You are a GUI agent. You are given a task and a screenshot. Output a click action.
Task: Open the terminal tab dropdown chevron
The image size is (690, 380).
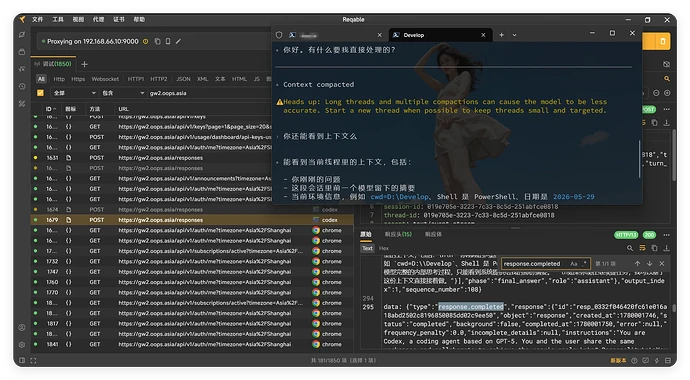tap(514, 35)
